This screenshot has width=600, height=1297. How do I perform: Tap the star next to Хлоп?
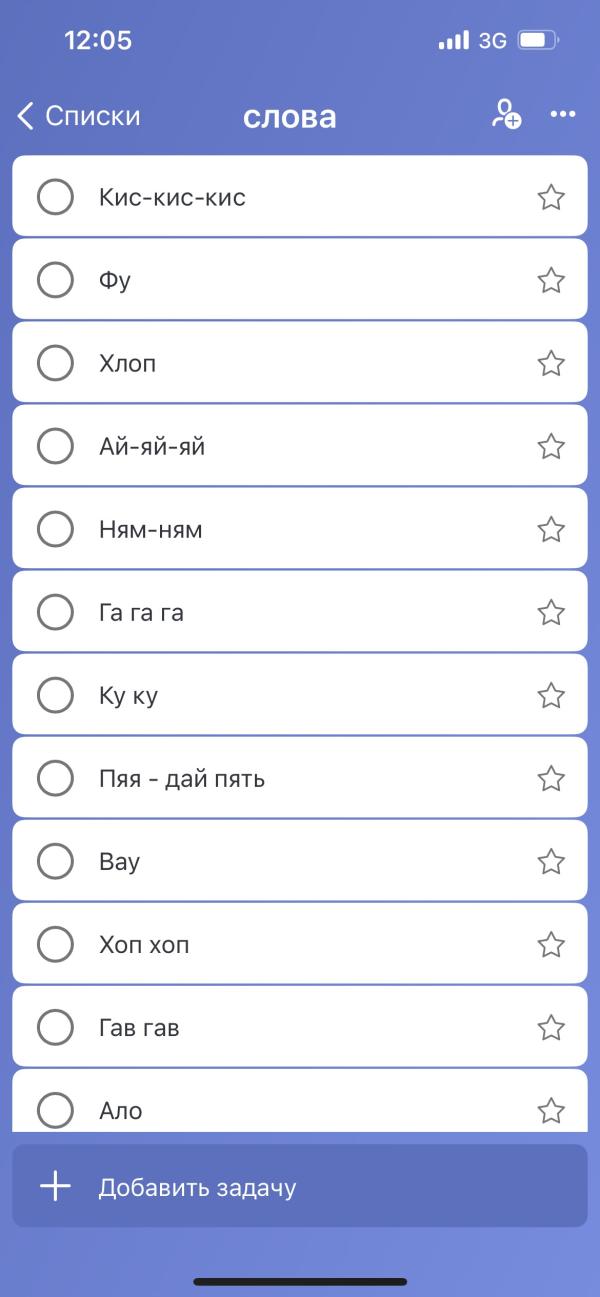551,363
